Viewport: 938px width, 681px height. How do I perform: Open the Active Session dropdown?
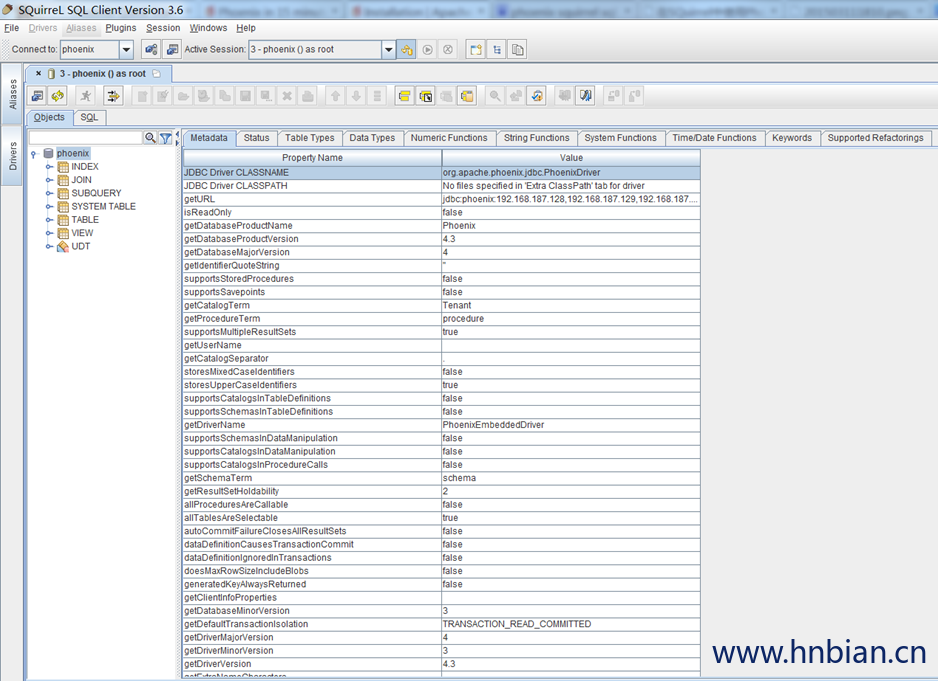tap(388, 49)
